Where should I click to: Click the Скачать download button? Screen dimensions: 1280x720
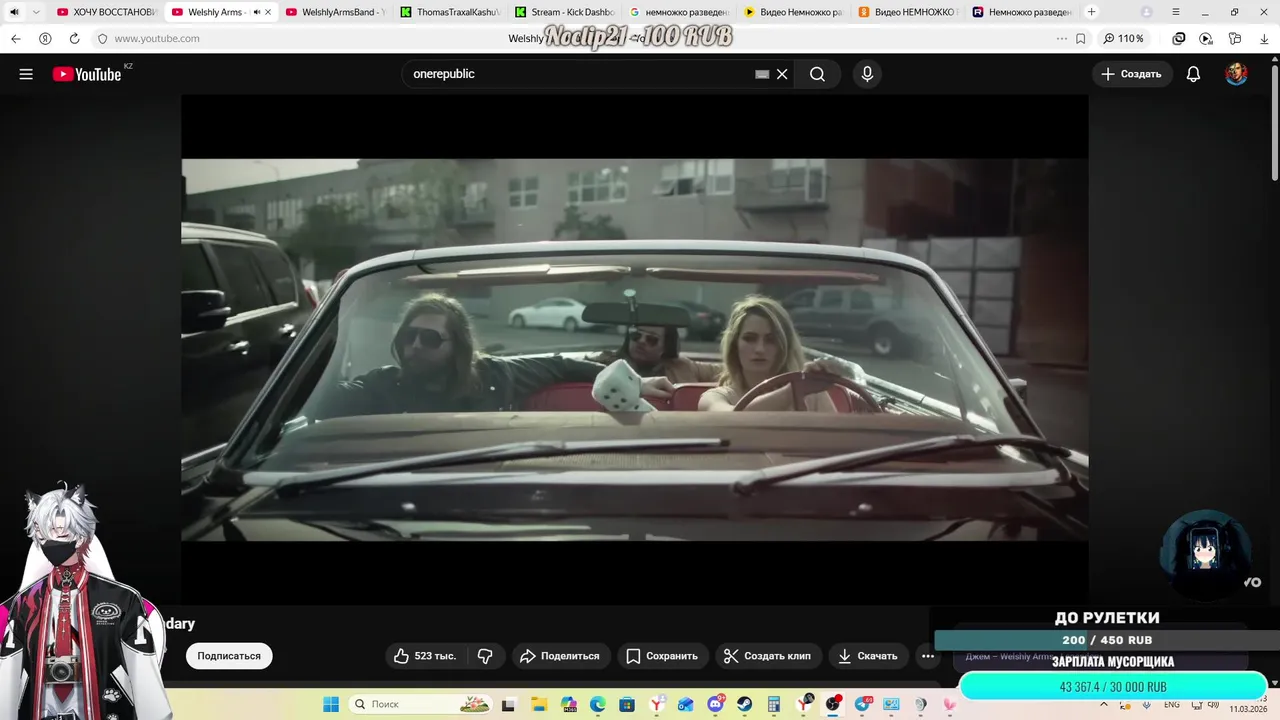868,656
